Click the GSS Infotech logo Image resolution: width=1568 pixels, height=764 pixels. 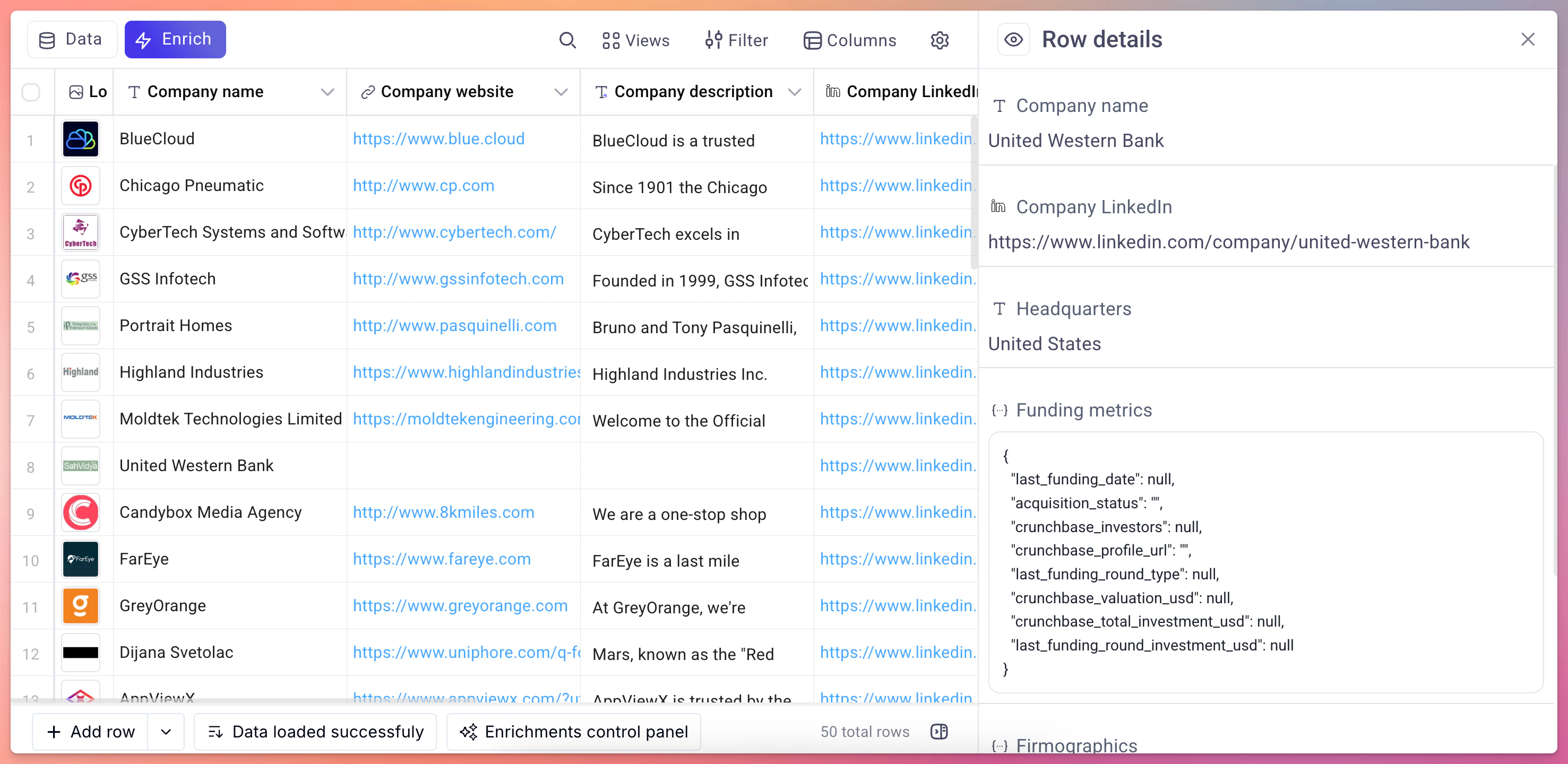80,279
